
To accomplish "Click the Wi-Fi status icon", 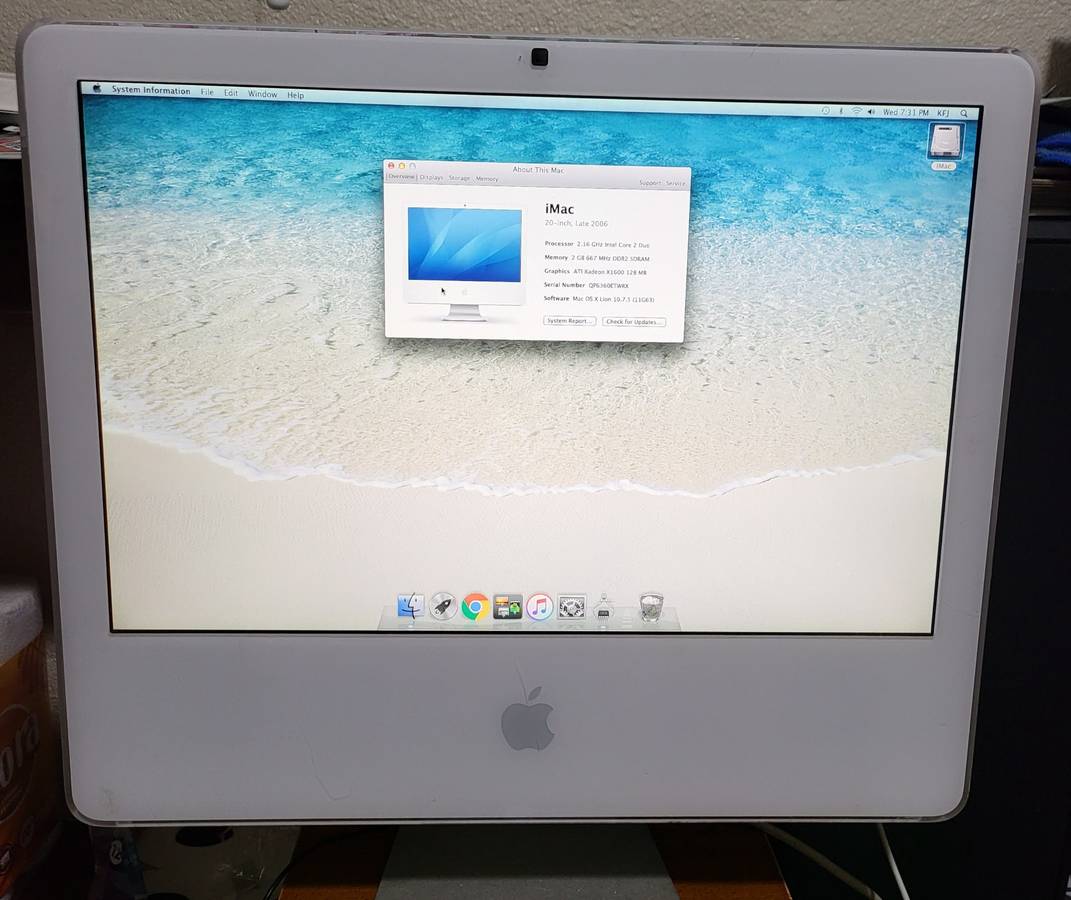I will pos(856,111).
